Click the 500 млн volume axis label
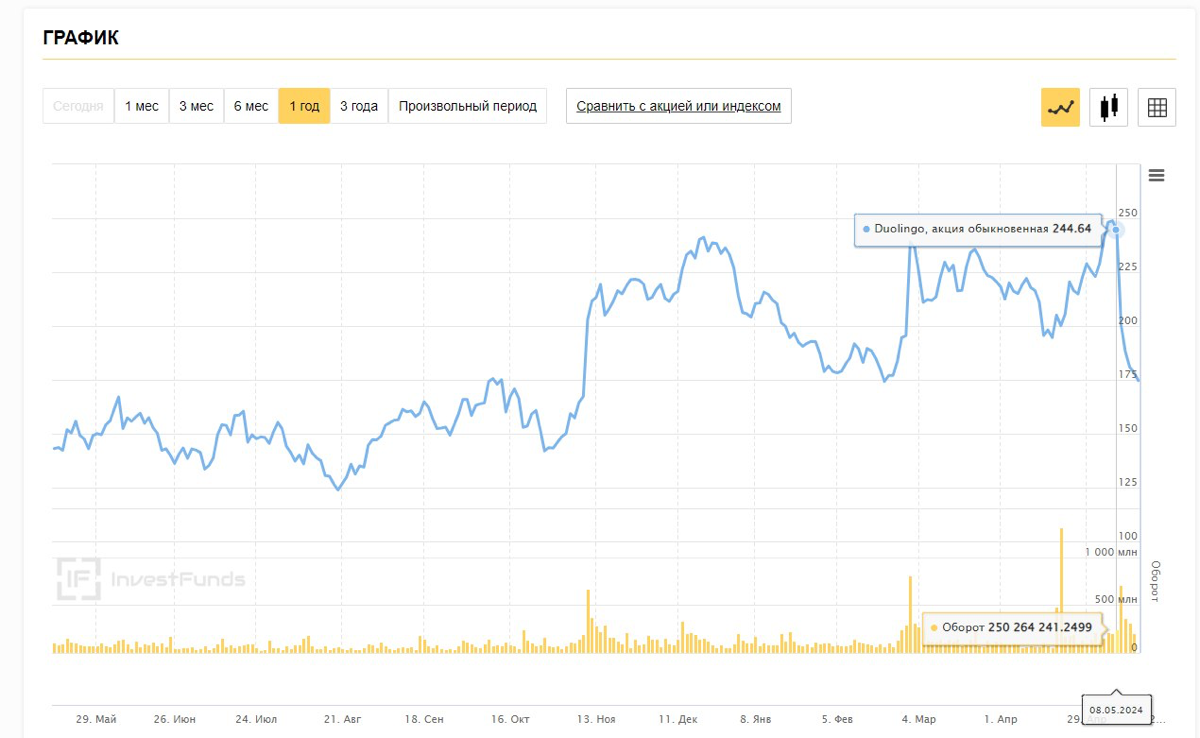The height and width of the screenshot is (738, 1200). [1118, 600]
